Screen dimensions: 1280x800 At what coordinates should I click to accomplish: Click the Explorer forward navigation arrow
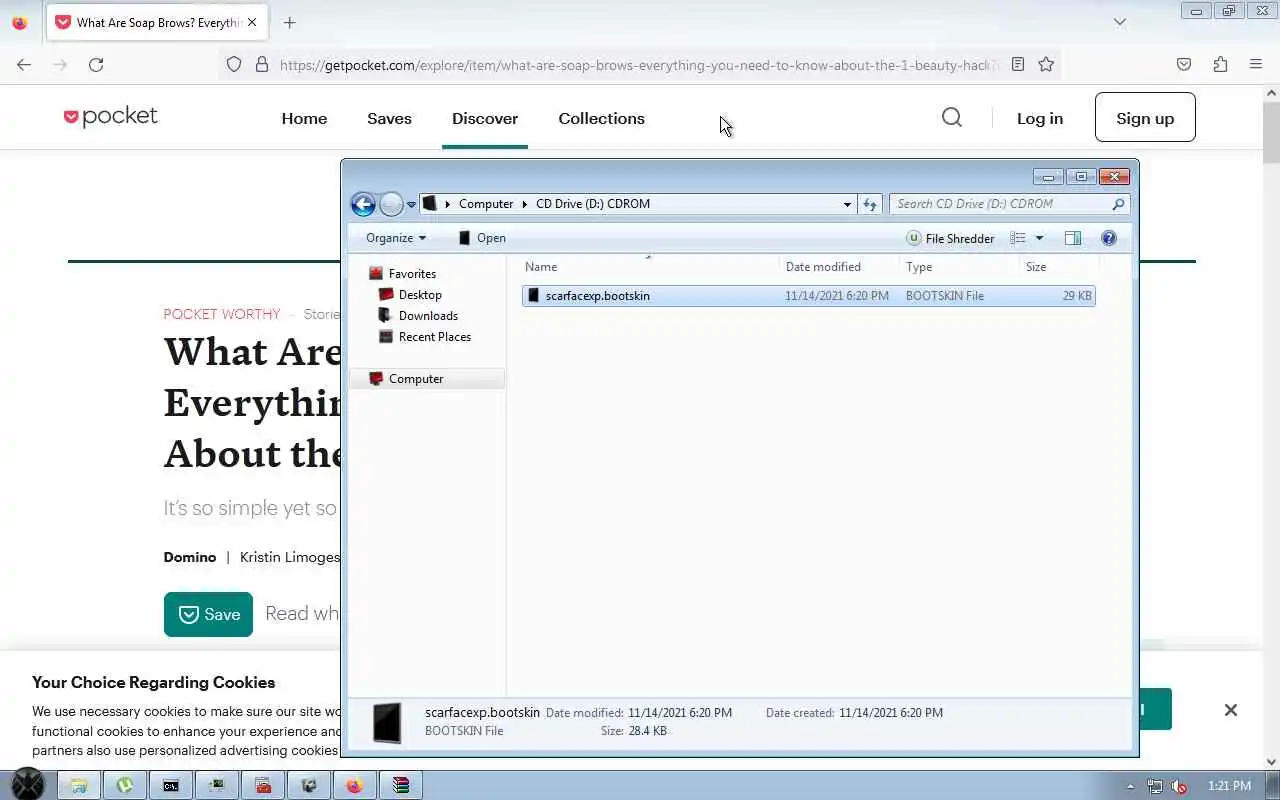[x=391, y=204]
